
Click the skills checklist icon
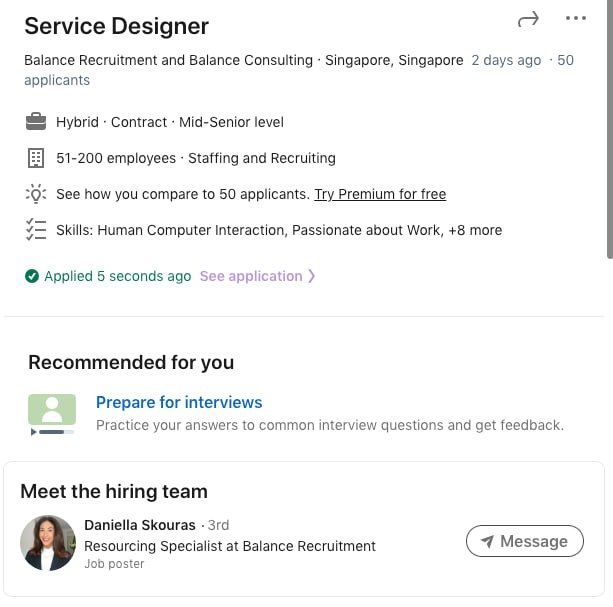coord(36,230)
